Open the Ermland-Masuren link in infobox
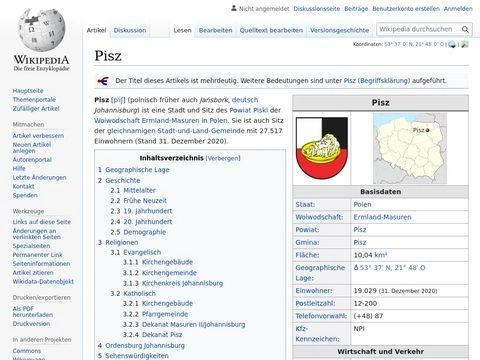This screenshot has height=360, width=480. click(382, 217)
